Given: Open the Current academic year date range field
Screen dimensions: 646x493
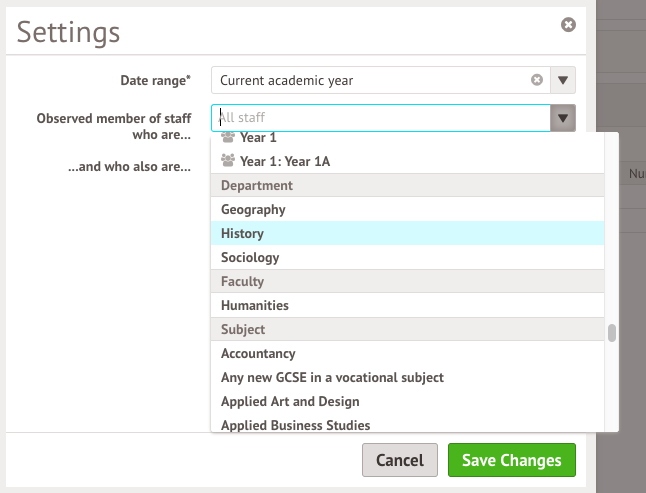Looking at the screenshot, I should [x=370, y=80].
